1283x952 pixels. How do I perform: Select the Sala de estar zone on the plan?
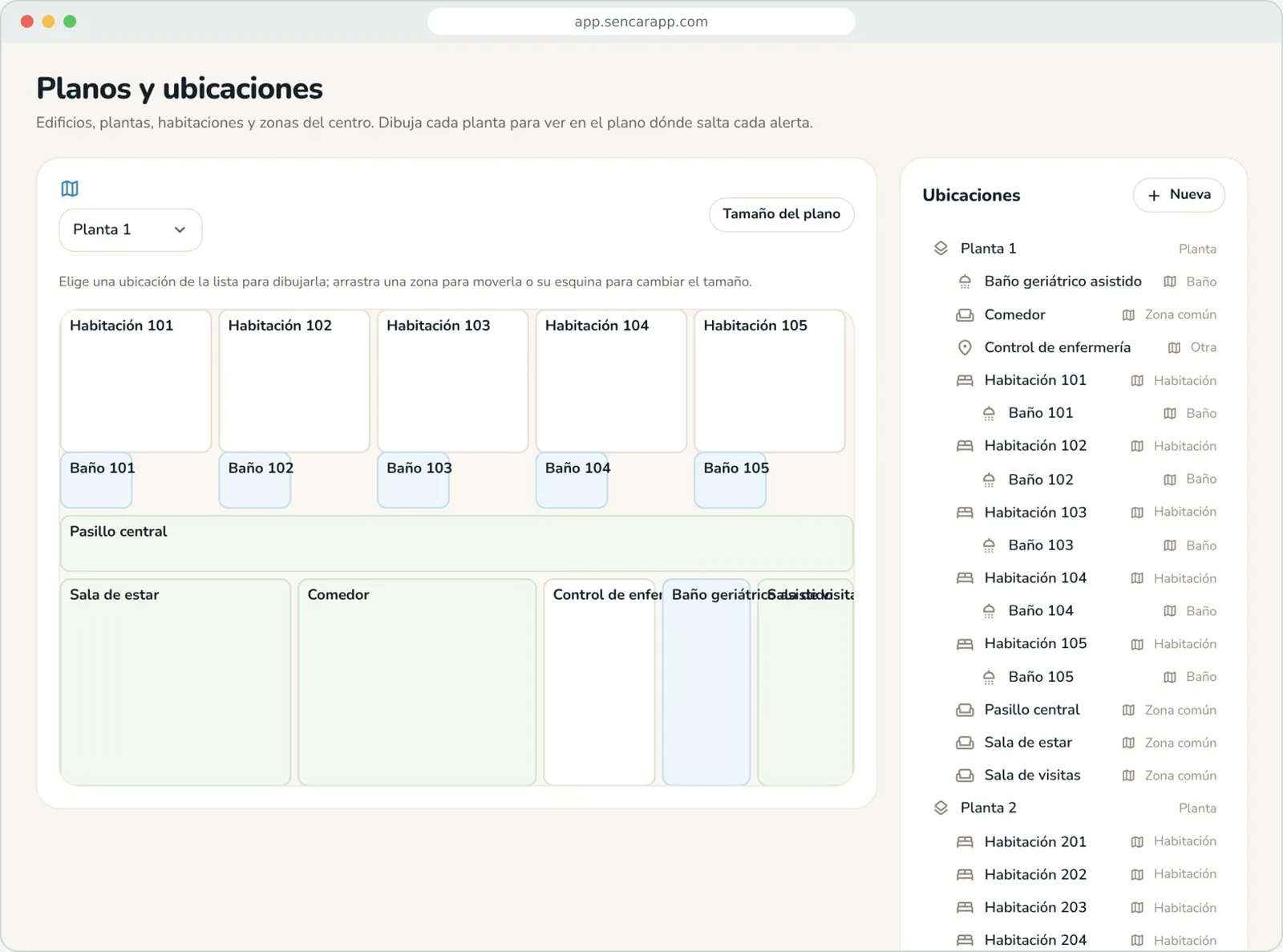(x=176, y=682)
